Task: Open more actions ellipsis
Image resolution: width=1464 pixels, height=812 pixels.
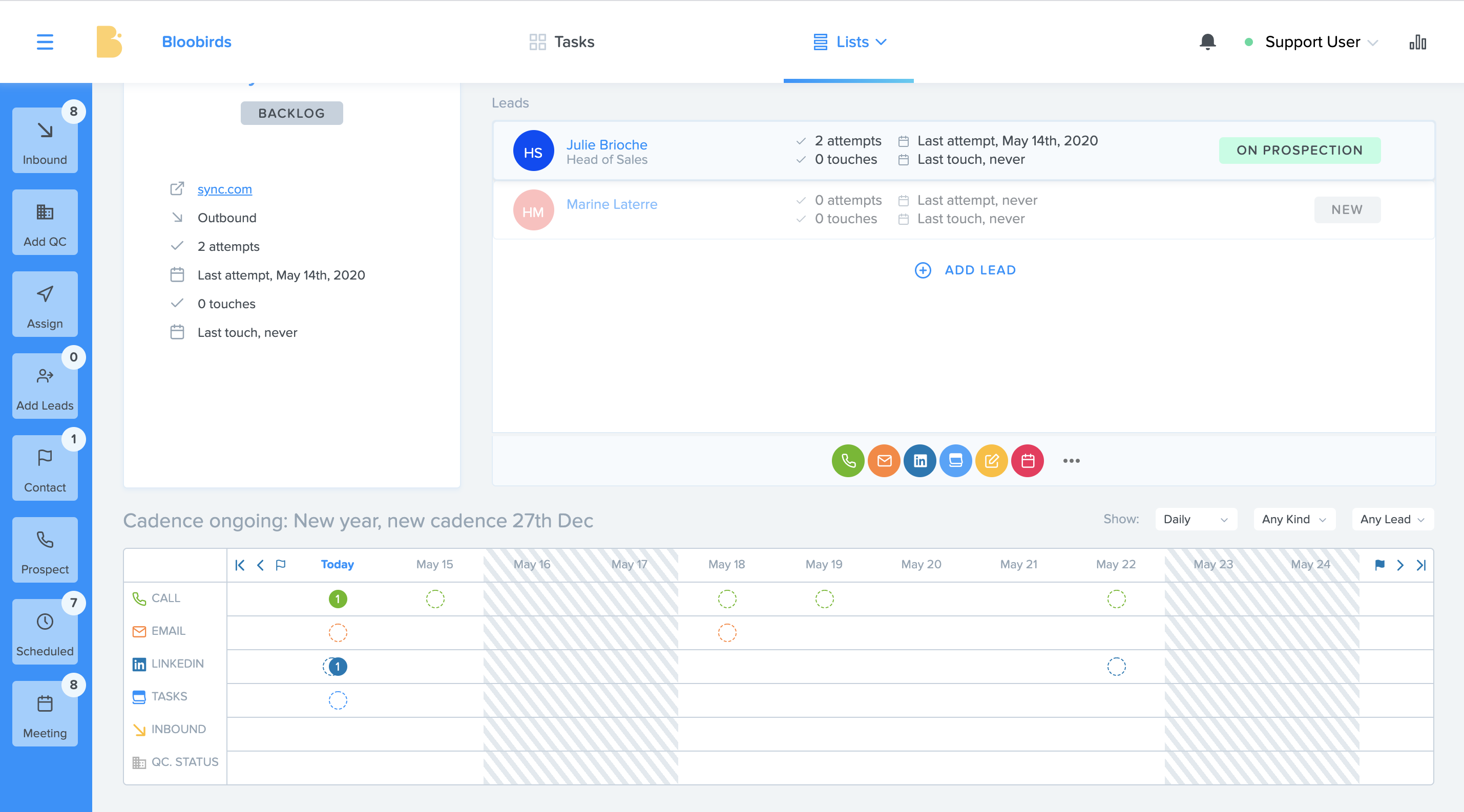Action: point(1071,460)
